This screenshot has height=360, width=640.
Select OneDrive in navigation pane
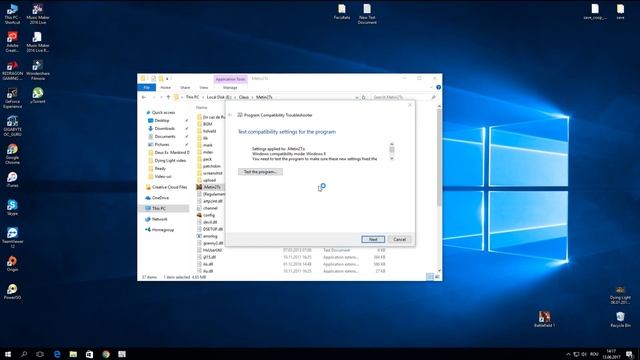[160, 198]
